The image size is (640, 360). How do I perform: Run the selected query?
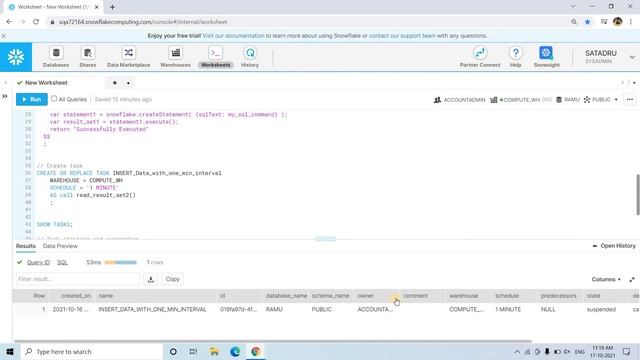[32, 99]
